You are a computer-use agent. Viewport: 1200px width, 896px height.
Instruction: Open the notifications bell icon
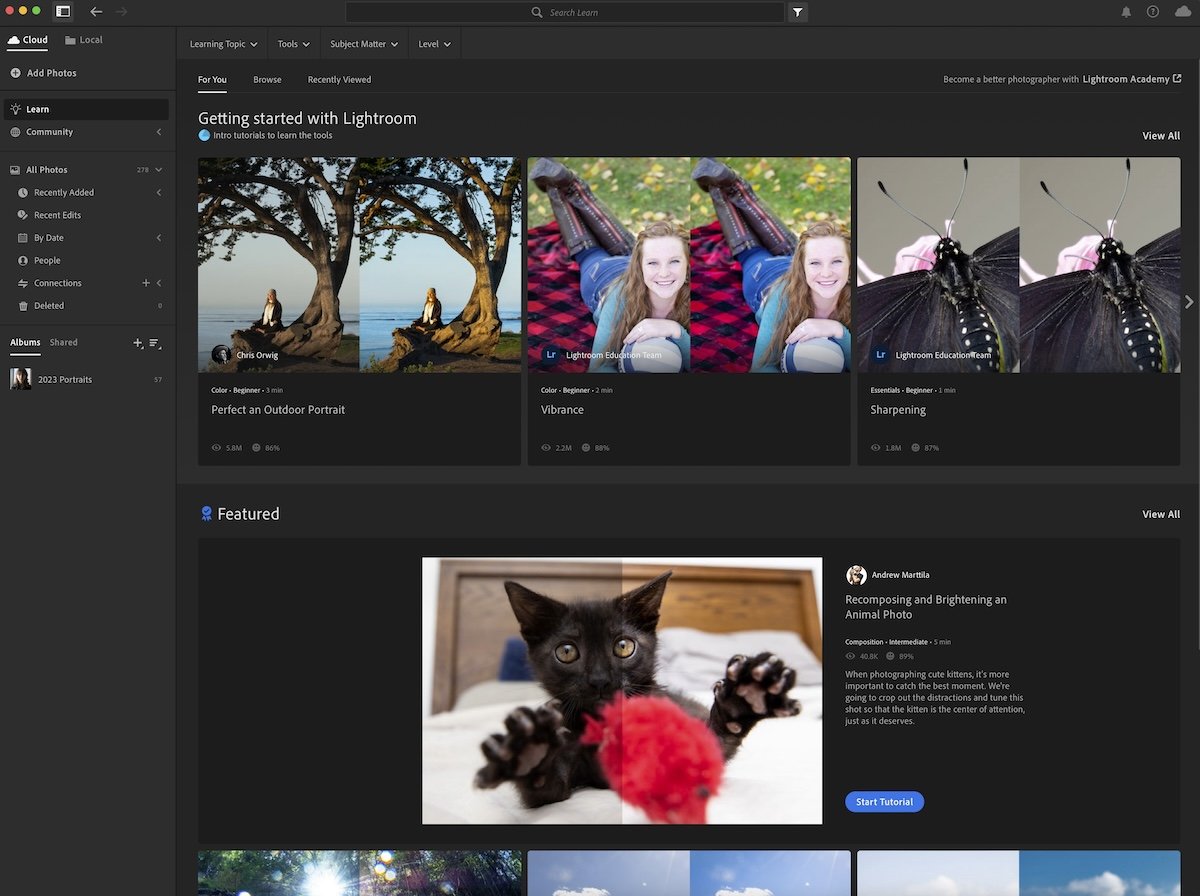tap(1126, 12)
